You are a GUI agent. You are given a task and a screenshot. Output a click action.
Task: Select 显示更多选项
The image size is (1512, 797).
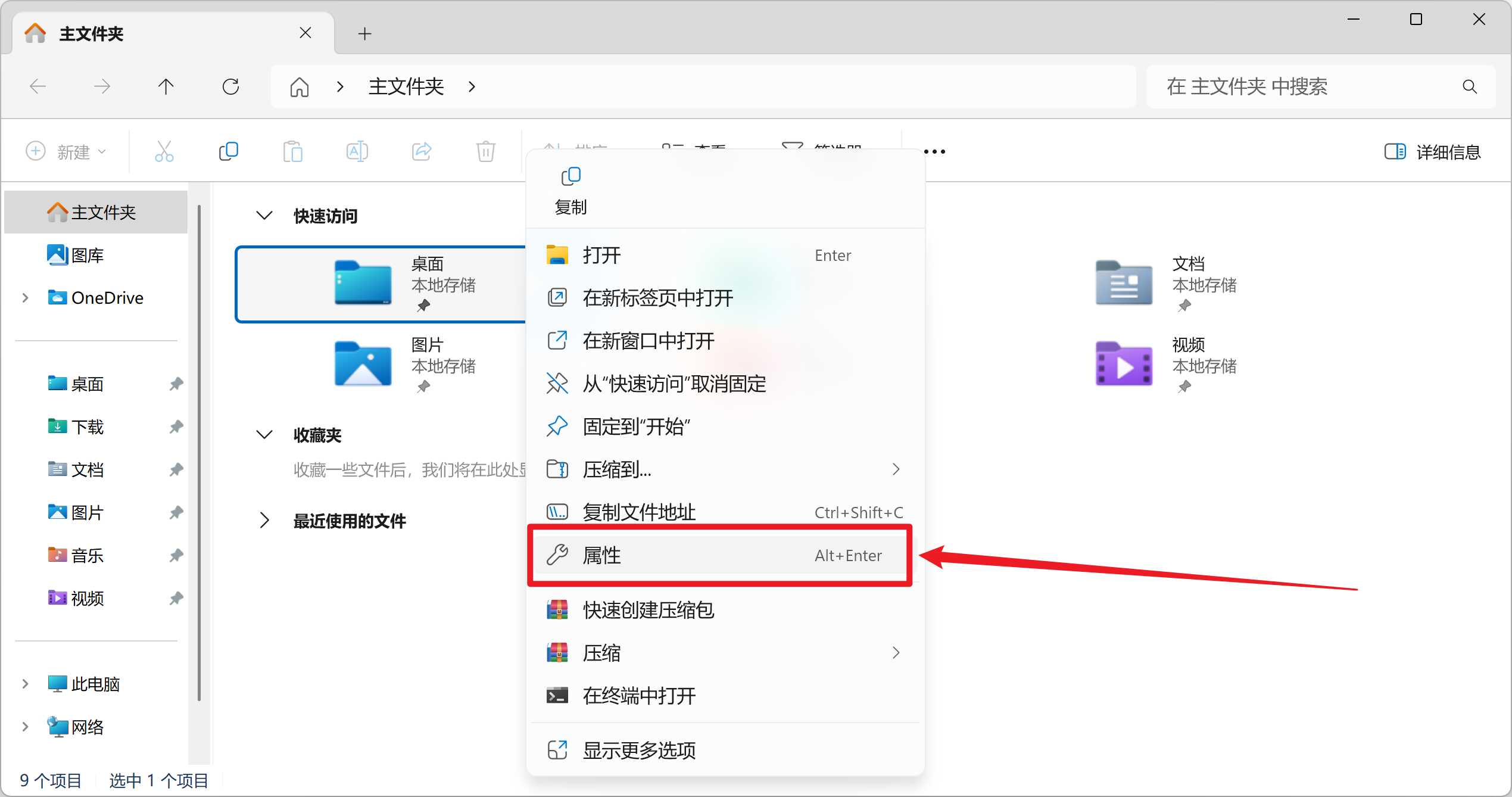tap(725, 751)
